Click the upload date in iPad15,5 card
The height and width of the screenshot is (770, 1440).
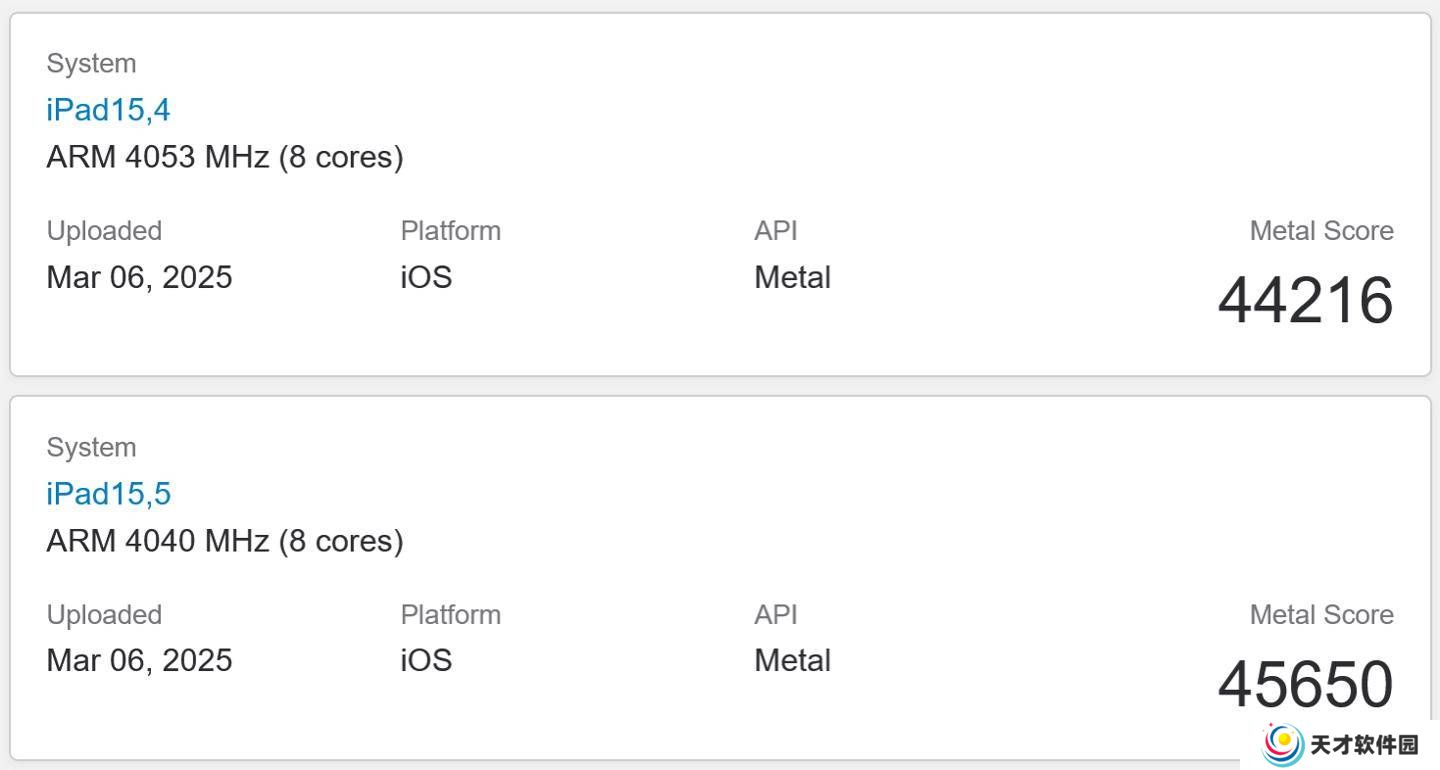pos(139,661)
